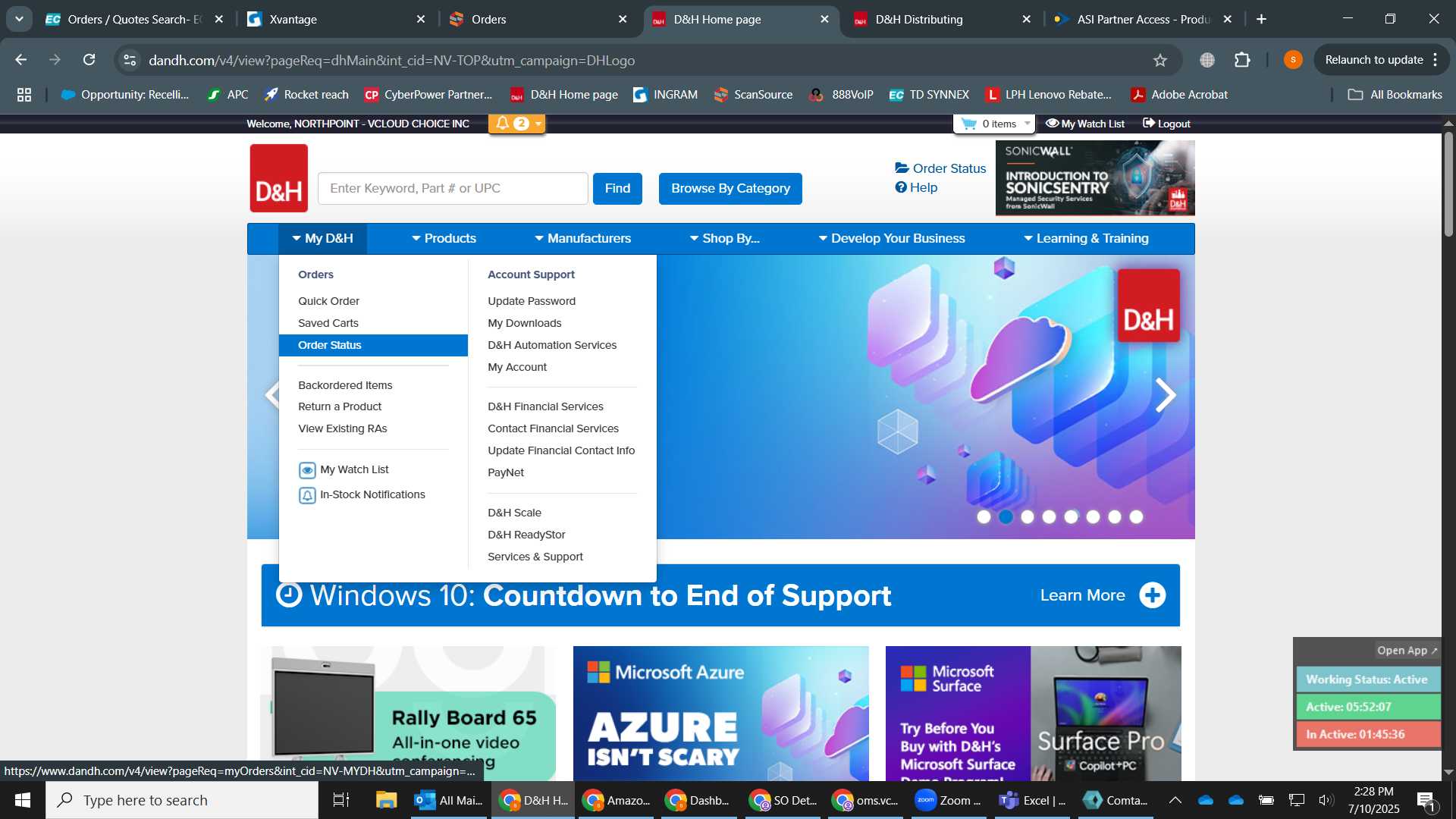Open the tab search dropdown
The width and height of the screenshot is (1456, 819).
point(19,19)
